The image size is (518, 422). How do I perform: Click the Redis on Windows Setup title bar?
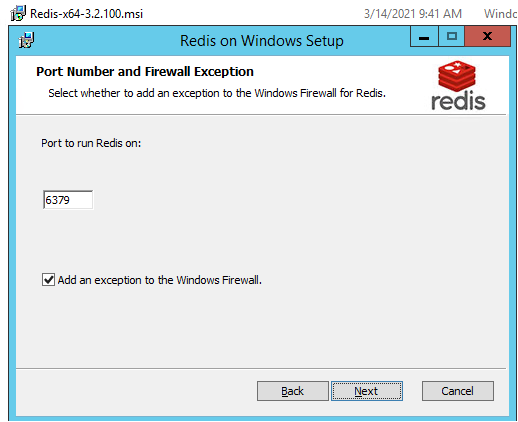pos(262,41)
